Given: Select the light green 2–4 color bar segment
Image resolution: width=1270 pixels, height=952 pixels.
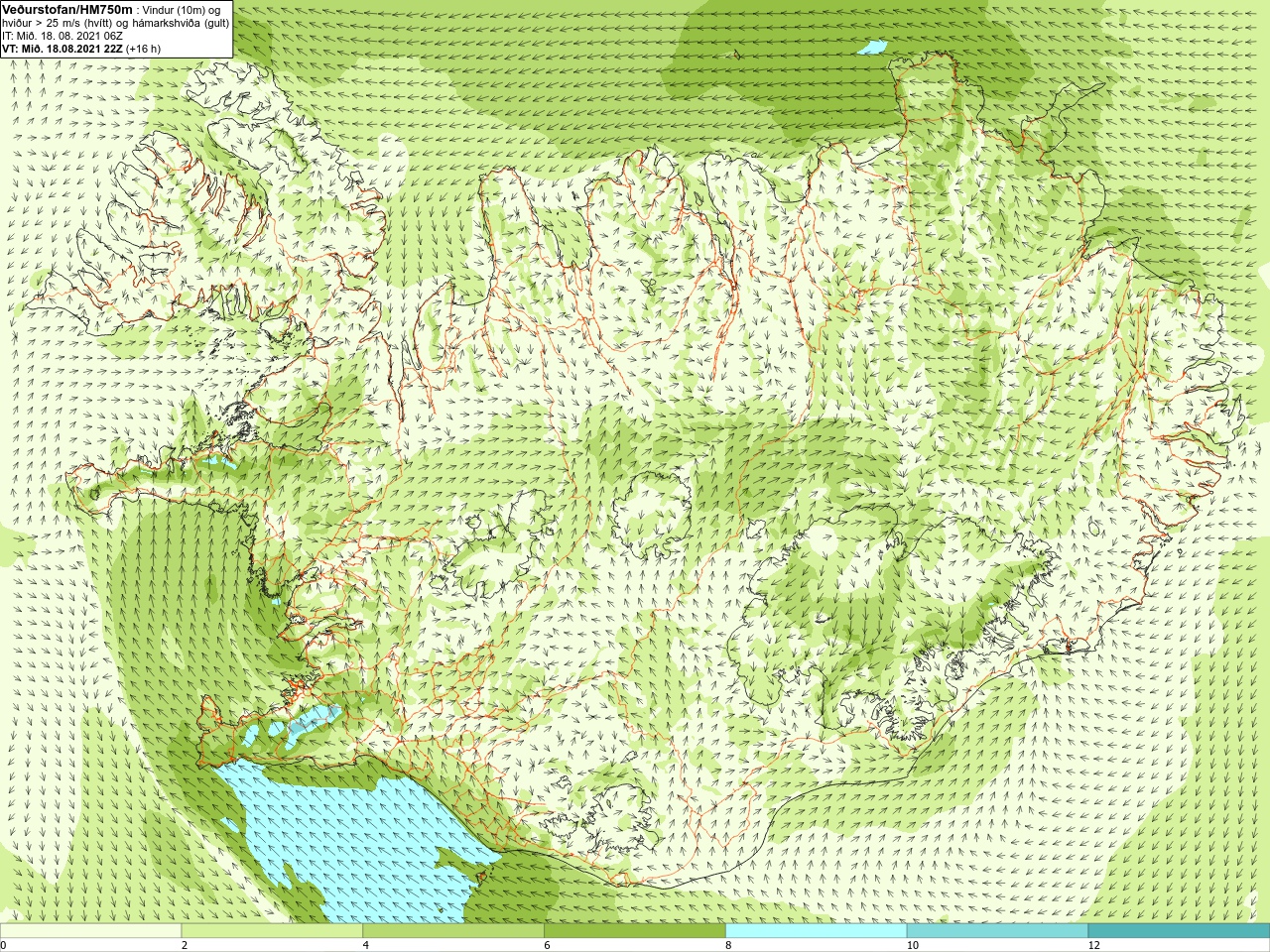Looking at the screenshot, I should pyautogui.click(x=272, y=931).
